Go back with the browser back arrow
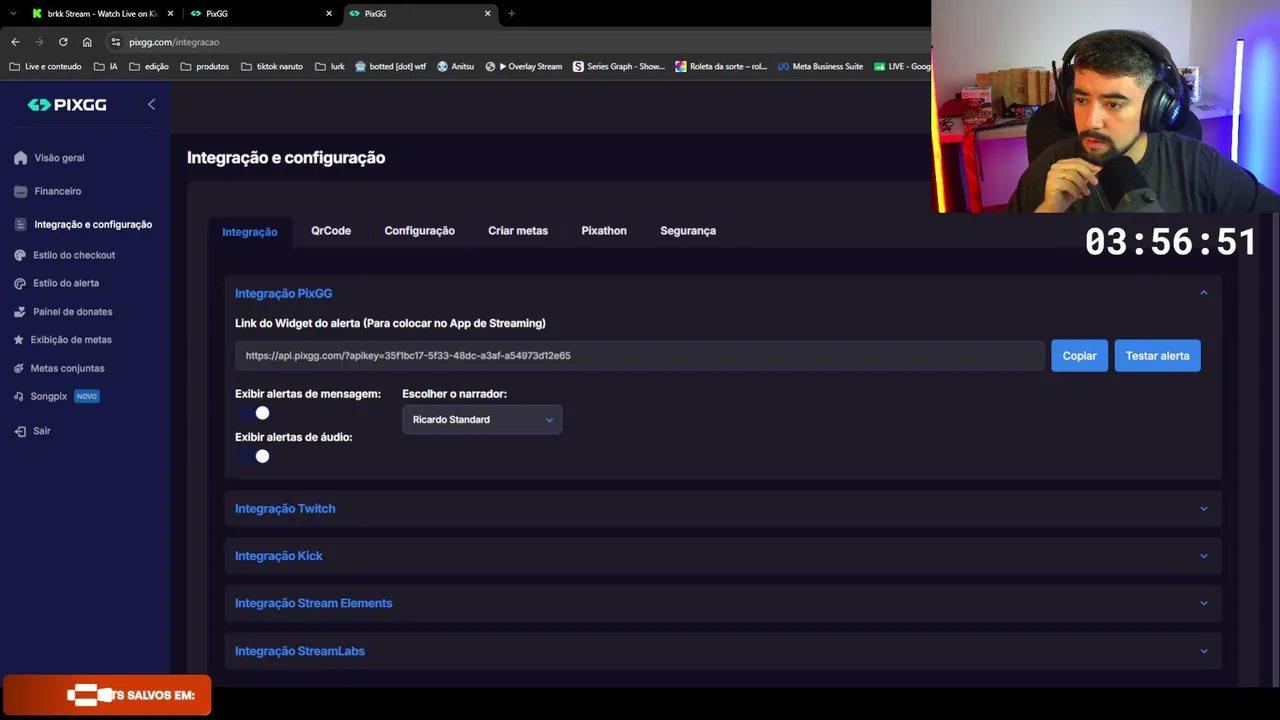Screen dimensions: 1280x720 [x=15, y=42]
